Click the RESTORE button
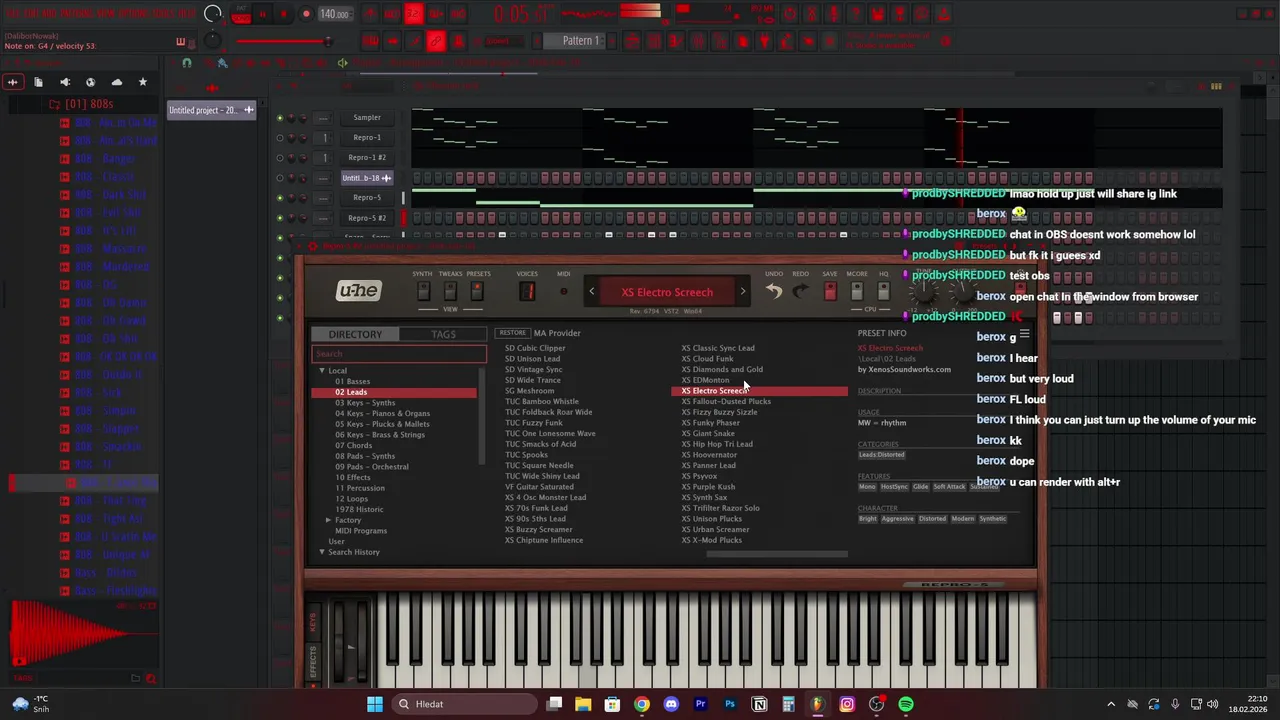The height and width of the screenshot is (720, 1280). coord(512,333)
